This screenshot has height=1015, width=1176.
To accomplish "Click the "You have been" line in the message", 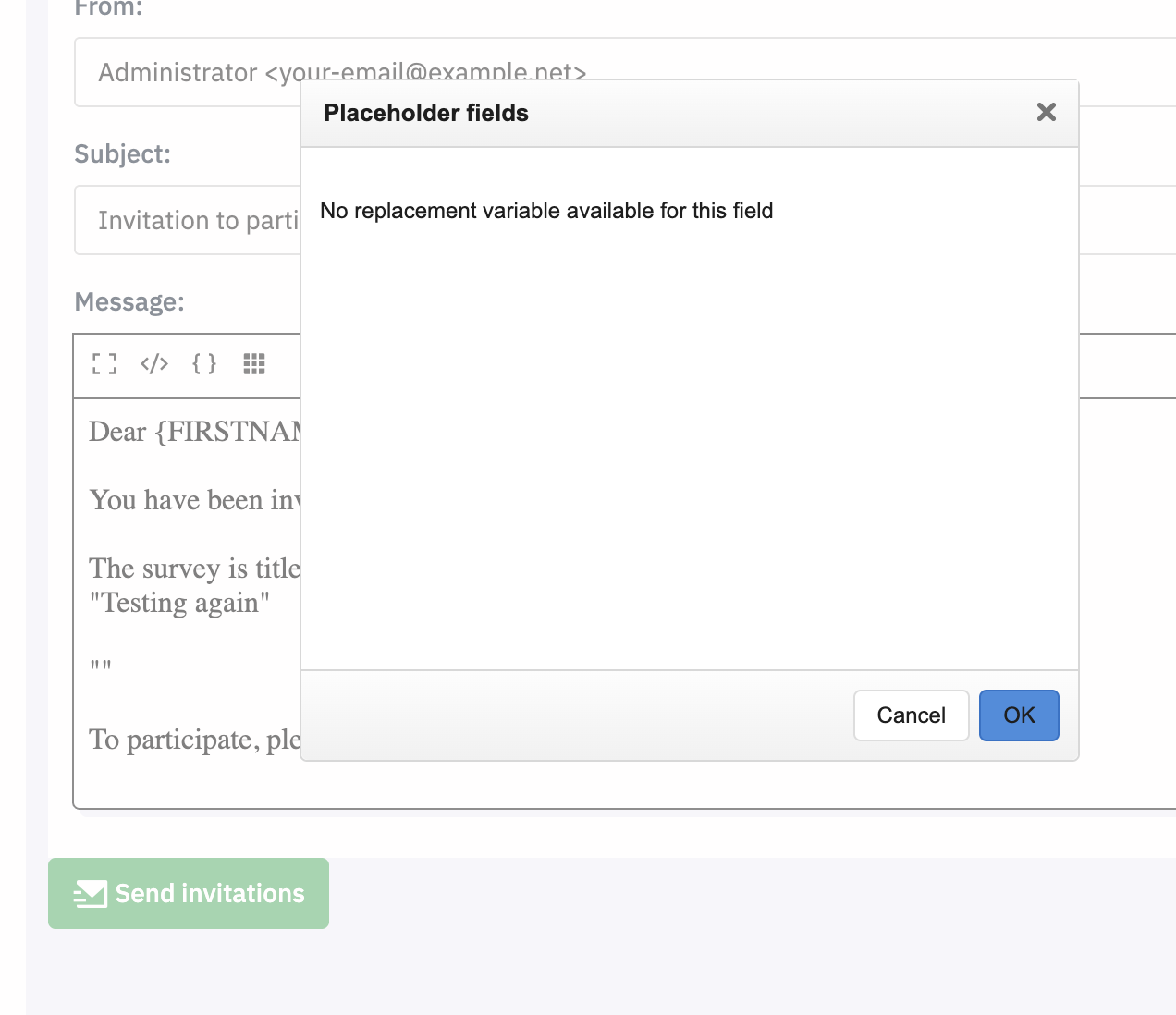I will pyautogui.click(x=194, y=500).
